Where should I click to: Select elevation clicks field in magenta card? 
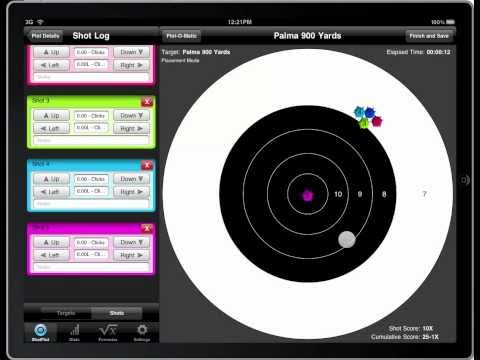click(91, 242)
